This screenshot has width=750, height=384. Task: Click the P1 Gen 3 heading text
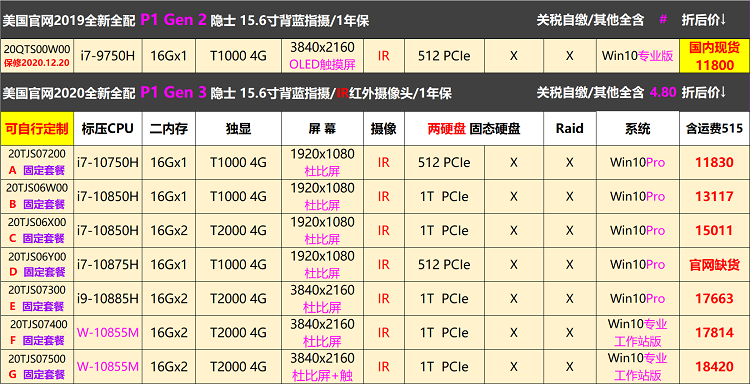point(174,92)
